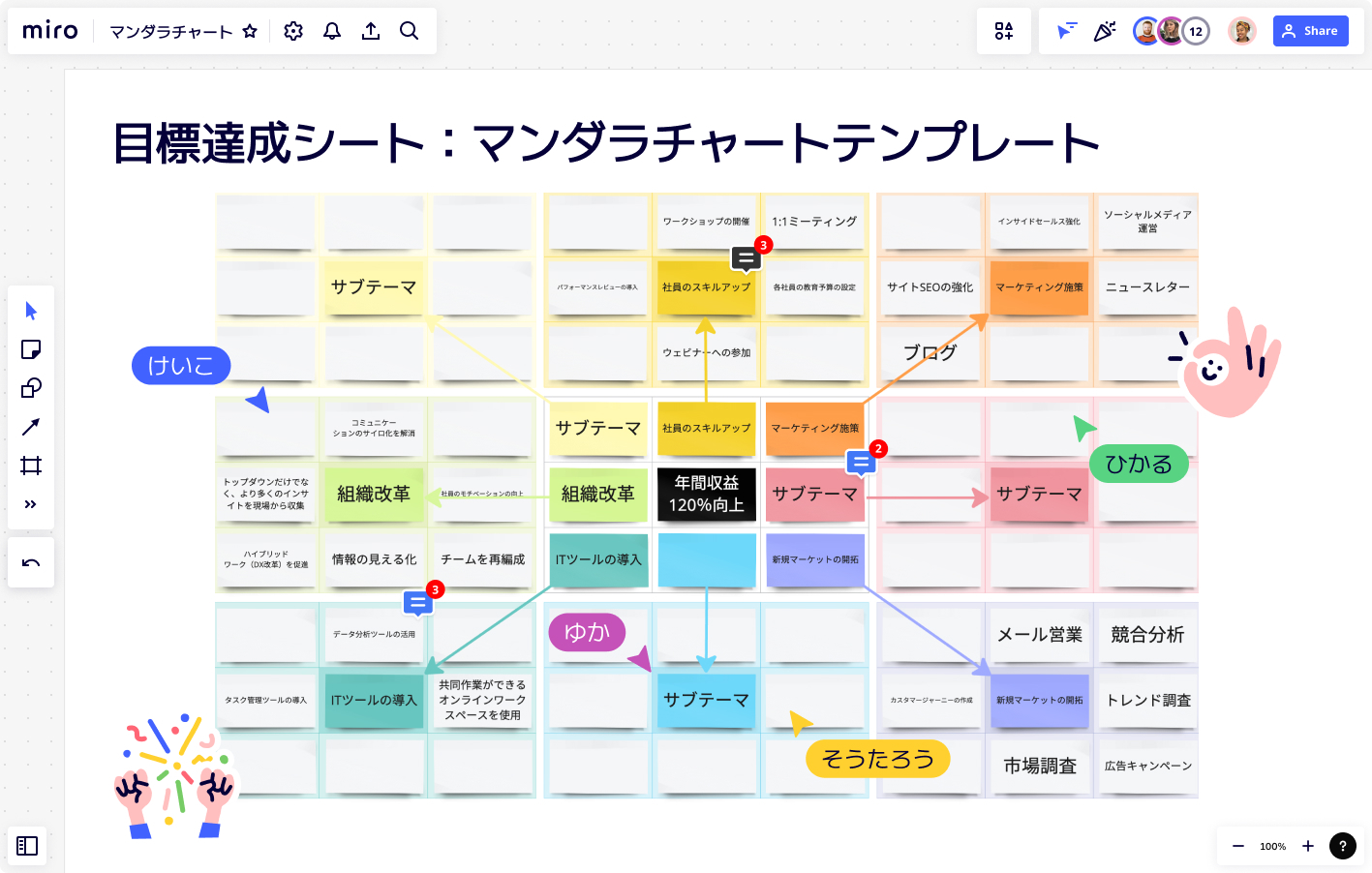Click the Undo icon
Image resolution: width=1372 pixels, height=873 pixels.
click(31, 561)
